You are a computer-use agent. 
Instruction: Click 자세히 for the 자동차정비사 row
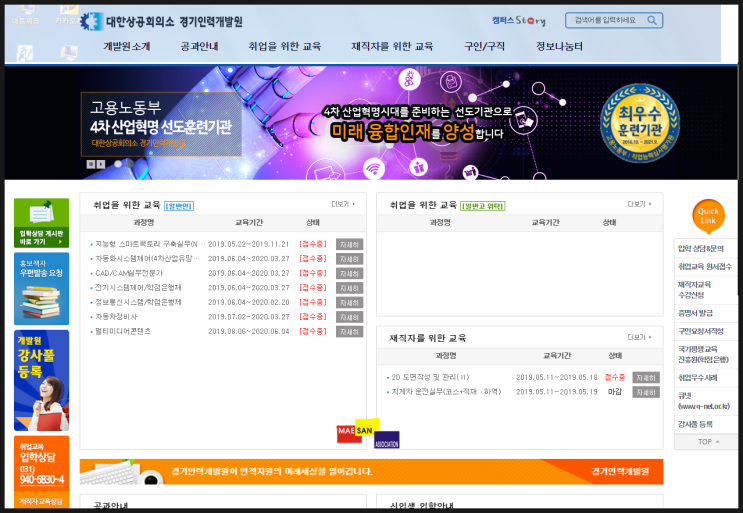point(350,317)
